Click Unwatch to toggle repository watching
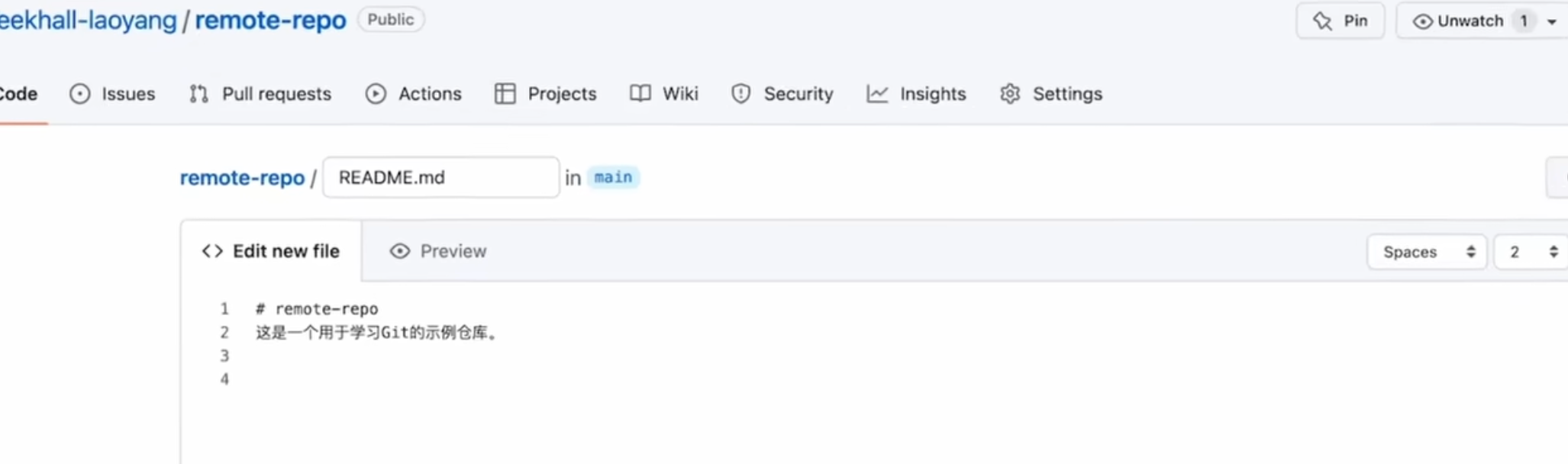Viewport: 1568px width, 464px height. coord(1458,21)
